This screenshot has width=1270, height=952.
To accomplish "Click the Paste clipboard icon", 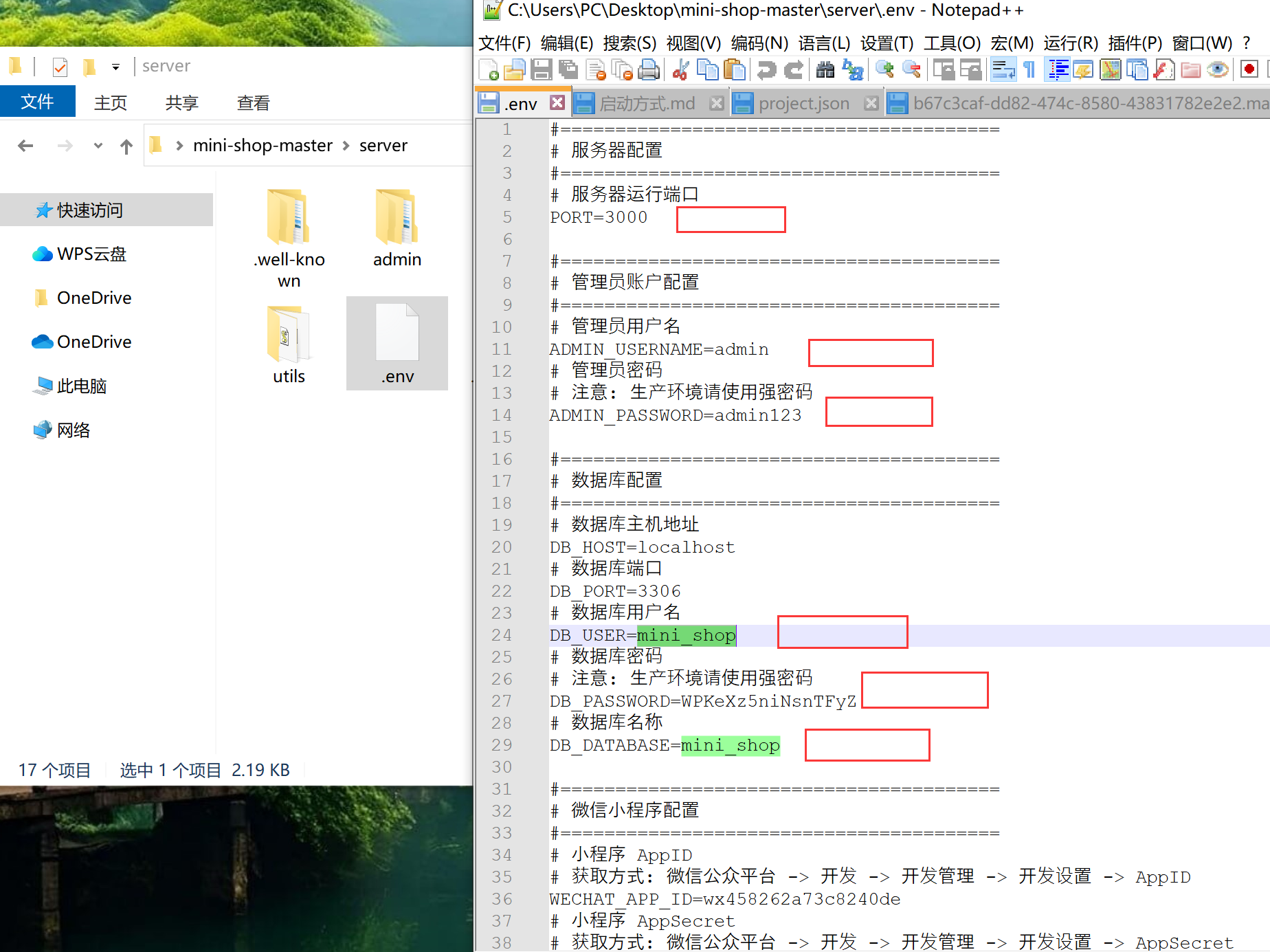I will pos(735,70).
